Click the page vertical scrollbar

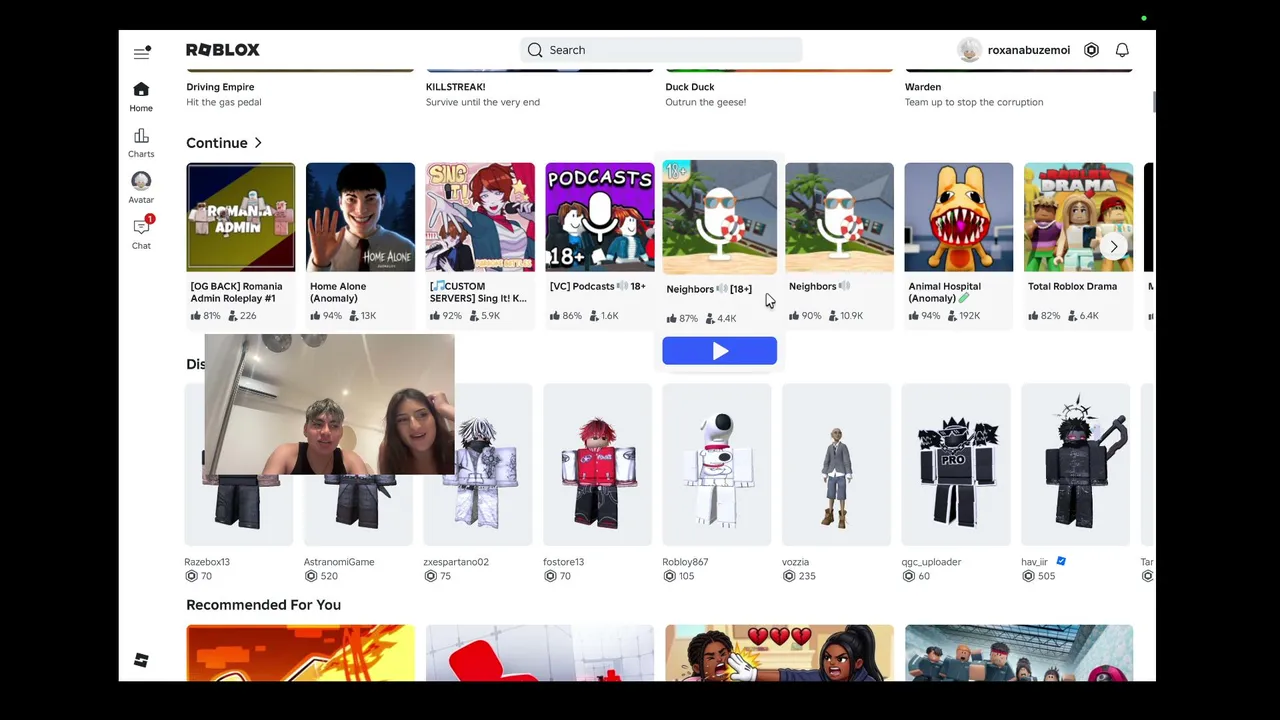click(1152, 103)
